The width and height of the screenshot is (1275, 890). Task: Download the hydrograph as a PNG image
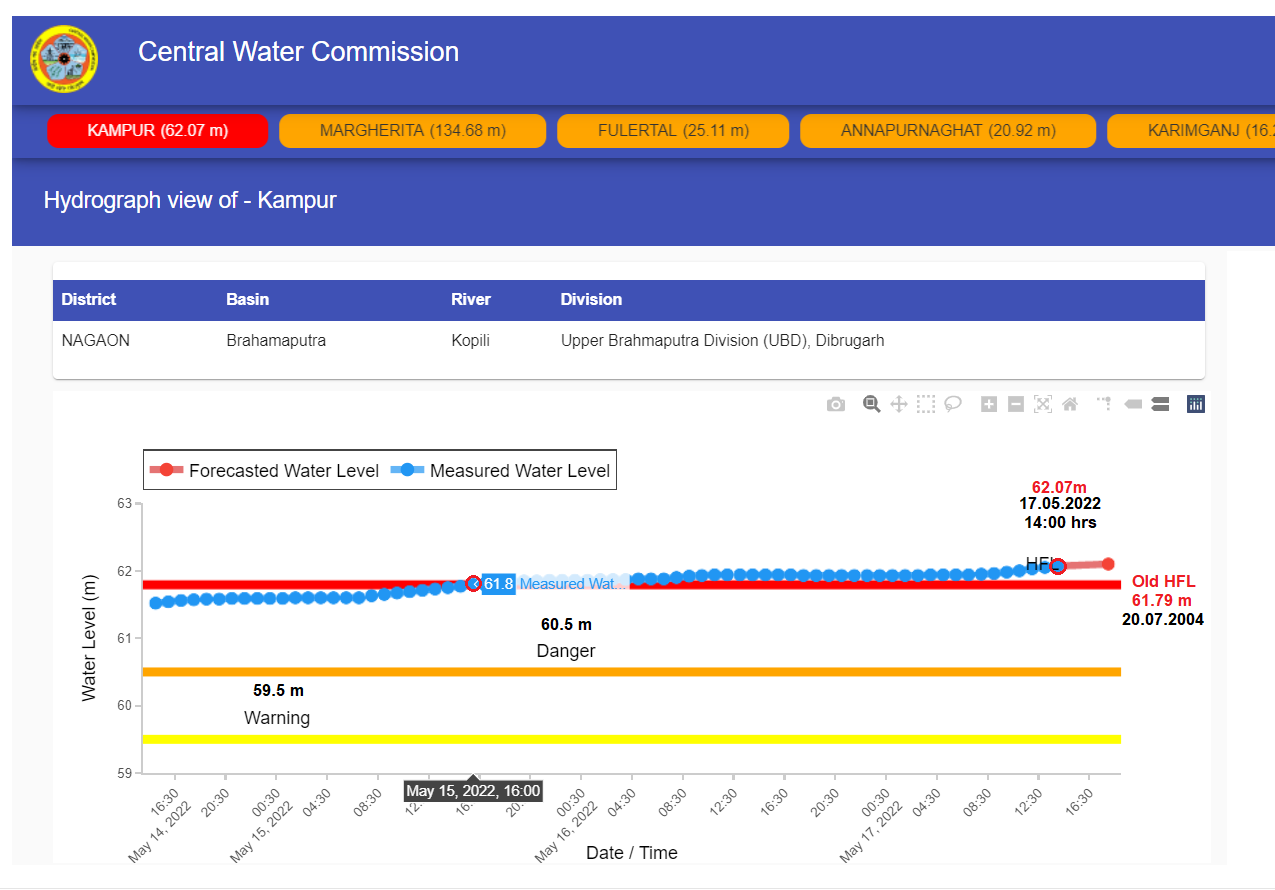tap(836, 404)
